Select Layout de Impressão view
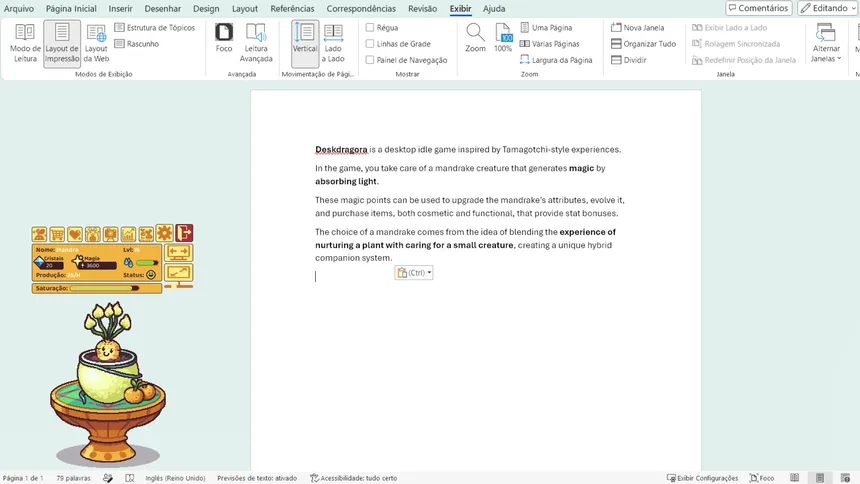 click(x=62, y=43)
